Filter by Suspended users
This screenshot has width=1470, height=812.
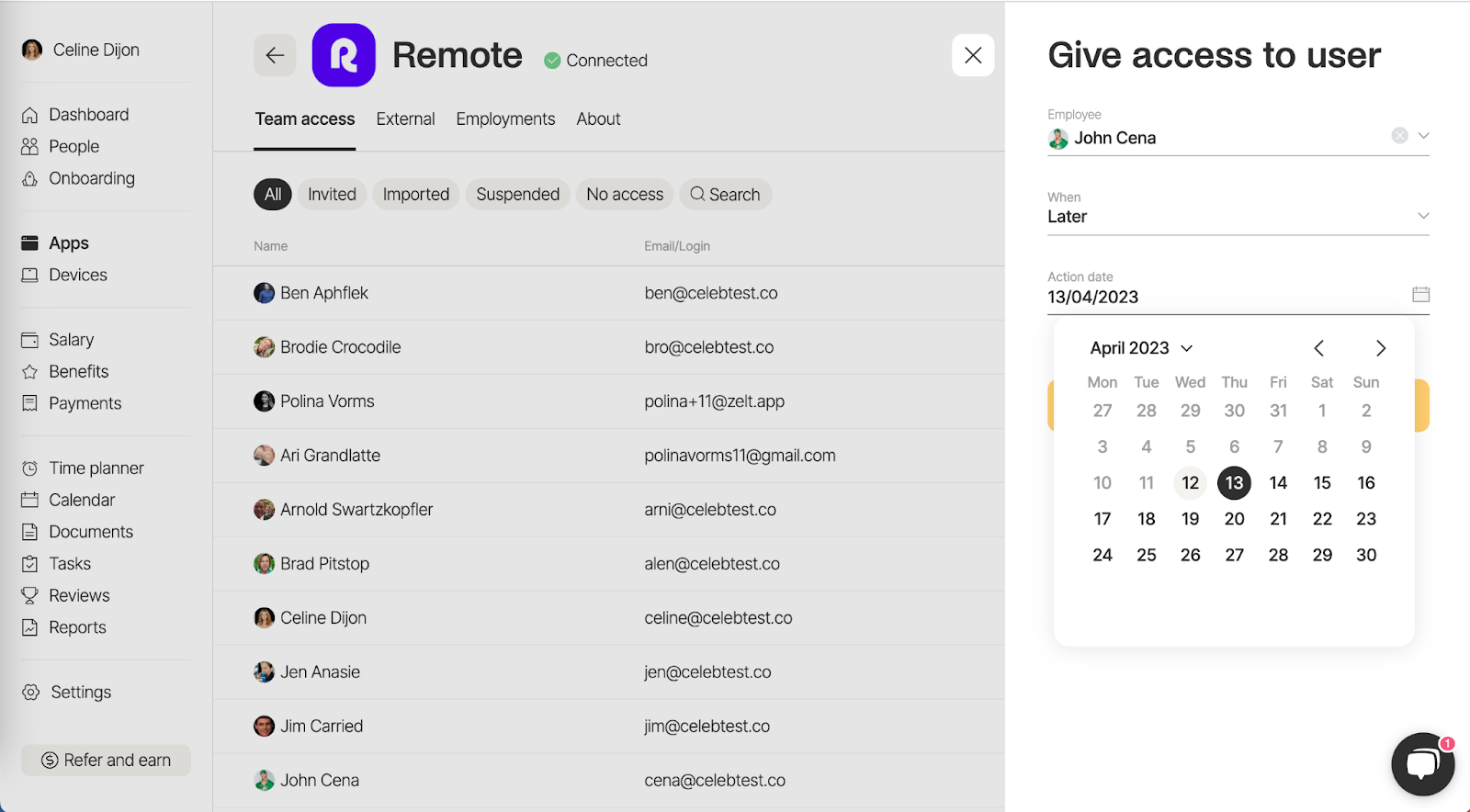pyautogui.click(x=518, y=195)
